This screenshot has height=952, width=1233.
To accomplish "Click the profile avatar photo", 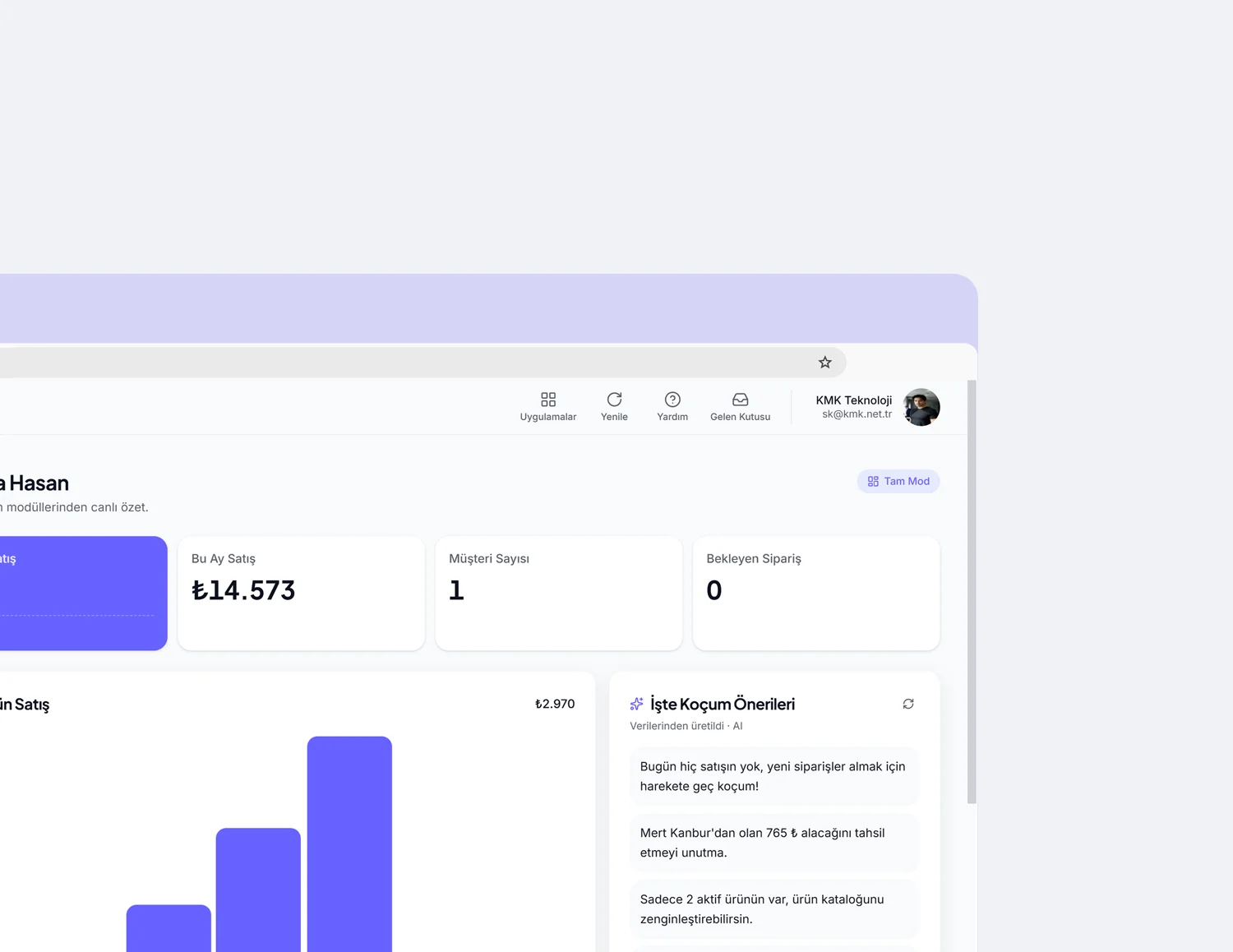I will (x=921, y=407).
